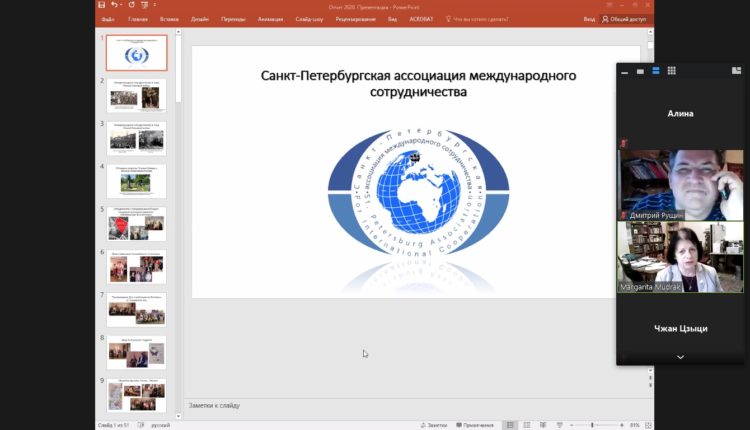Click the zoom out minus button
Viewport: 750px width, 430px height.
pyautogui.click(x=572, y=425)
